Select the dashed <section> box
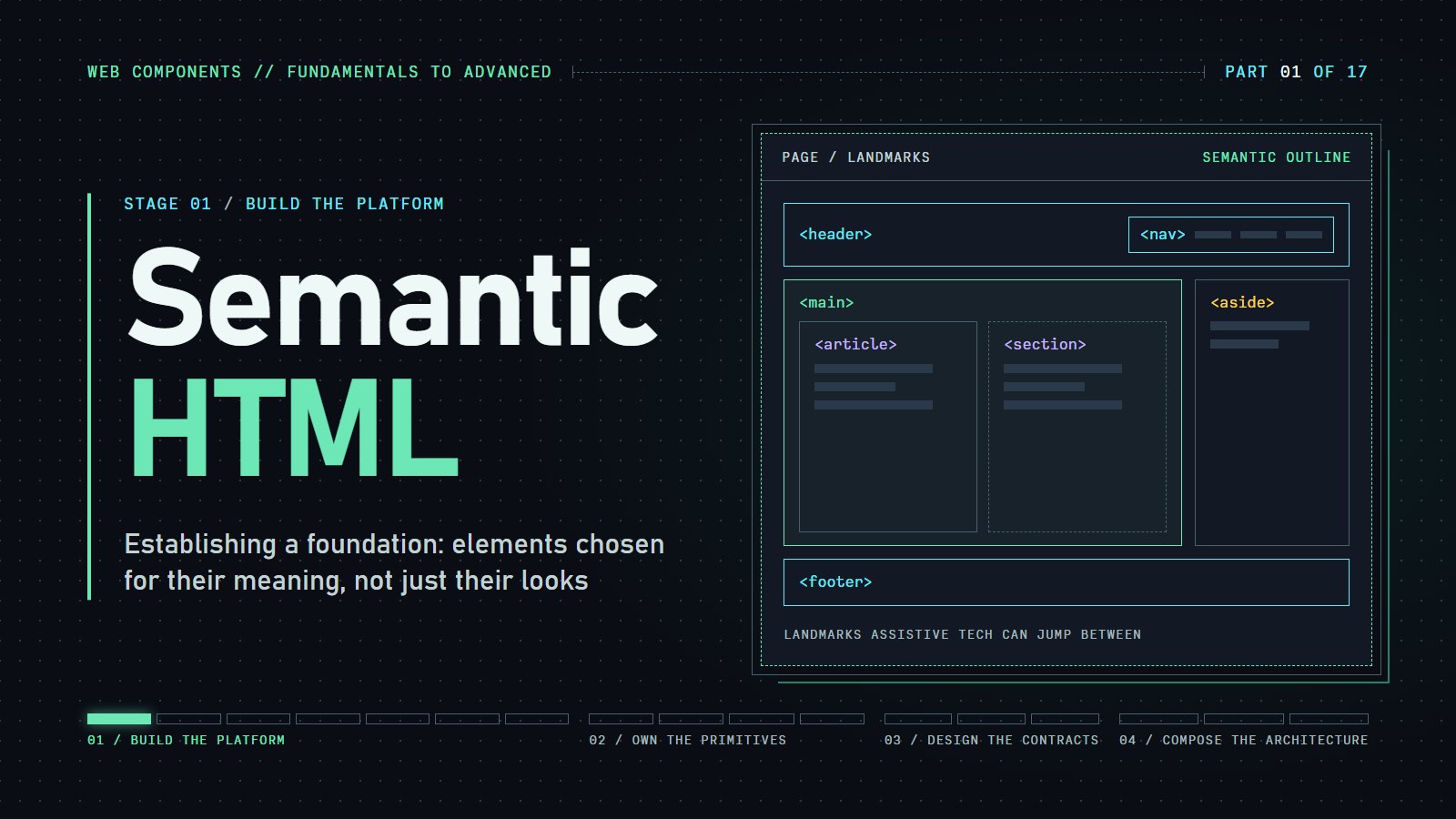1456x819 pixels. coord(1077,427)
